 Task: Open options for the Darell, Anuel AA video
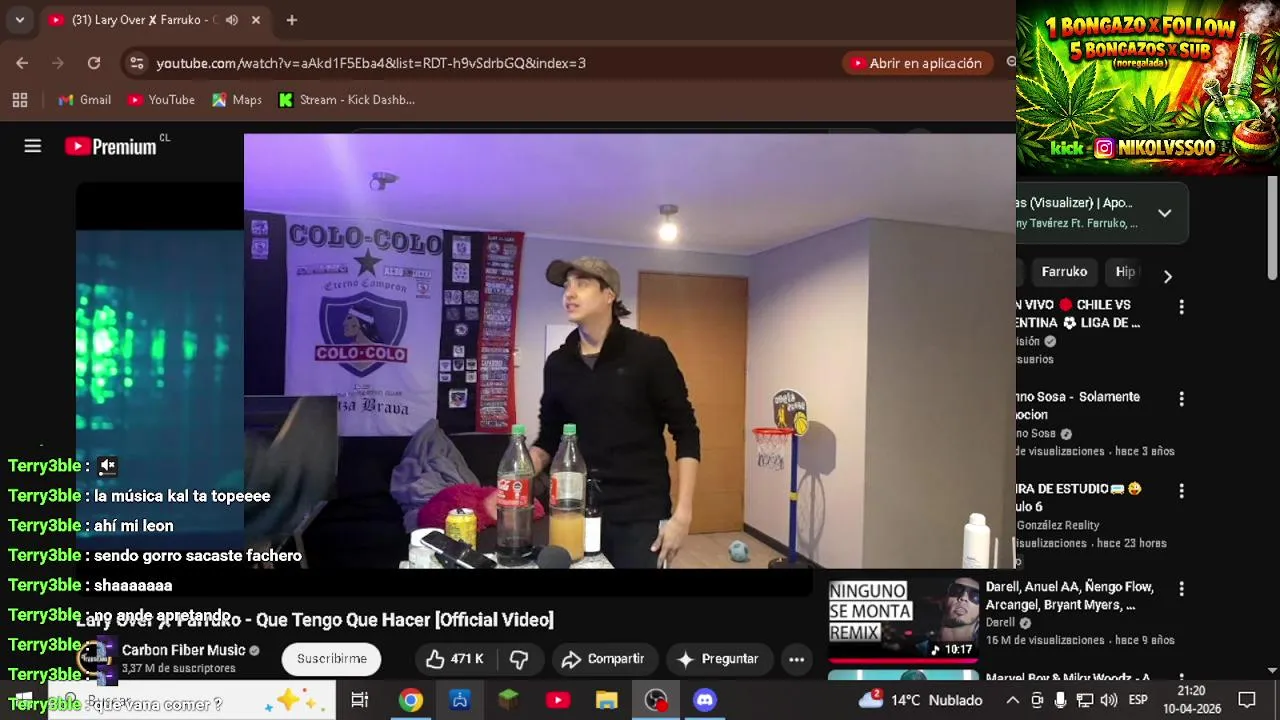click(1181, 589)
